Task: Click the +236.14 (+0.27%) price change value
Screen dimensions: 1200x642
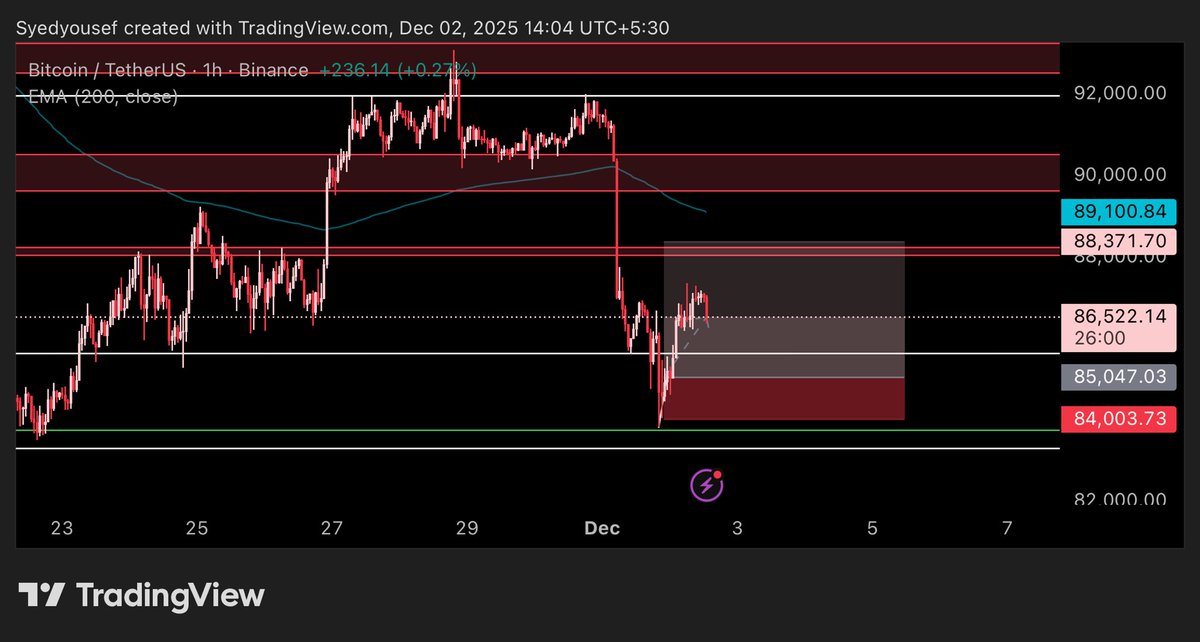Action: coord(397,70)
